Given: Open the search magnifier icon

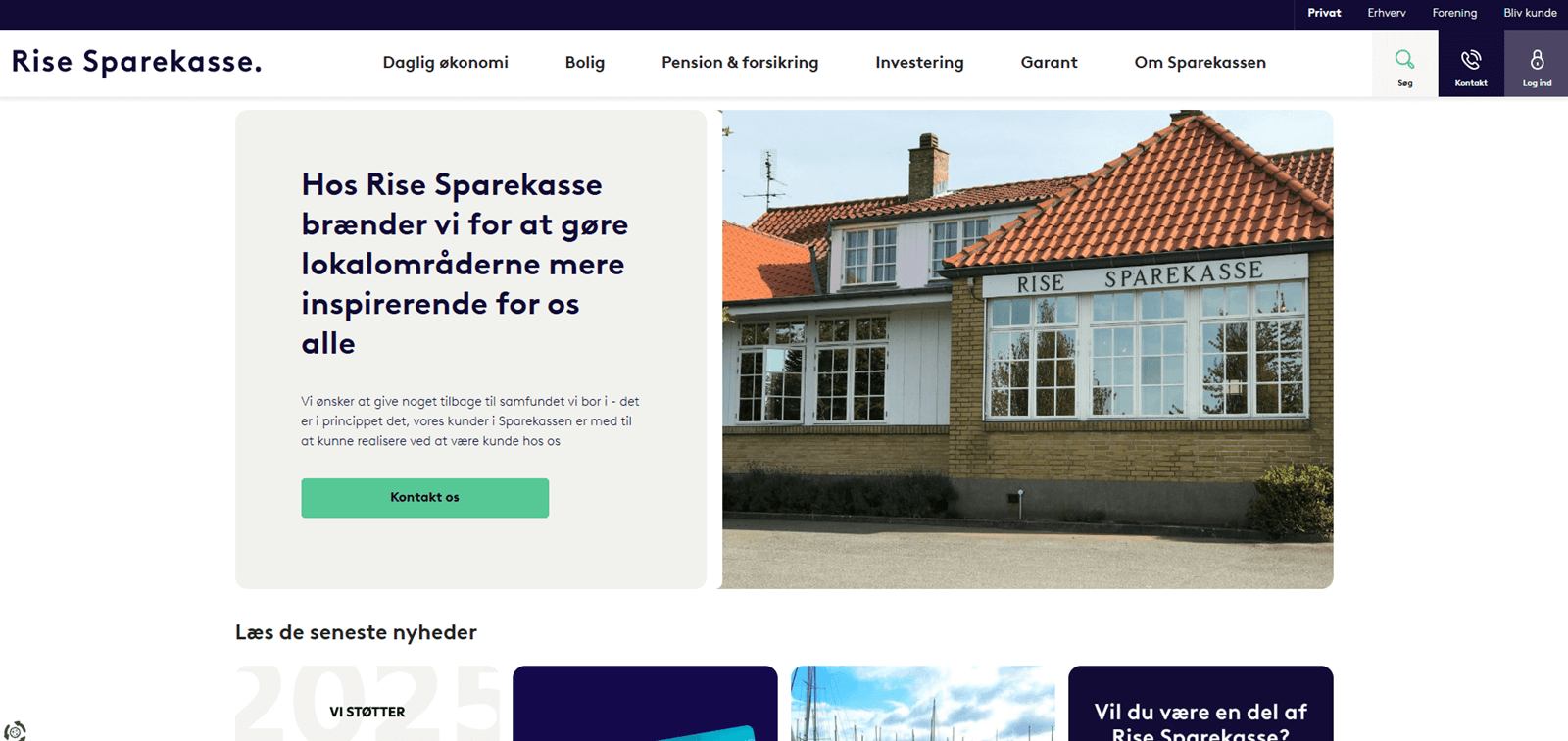Looking at the screenshot, I should tap(1404, 60).
